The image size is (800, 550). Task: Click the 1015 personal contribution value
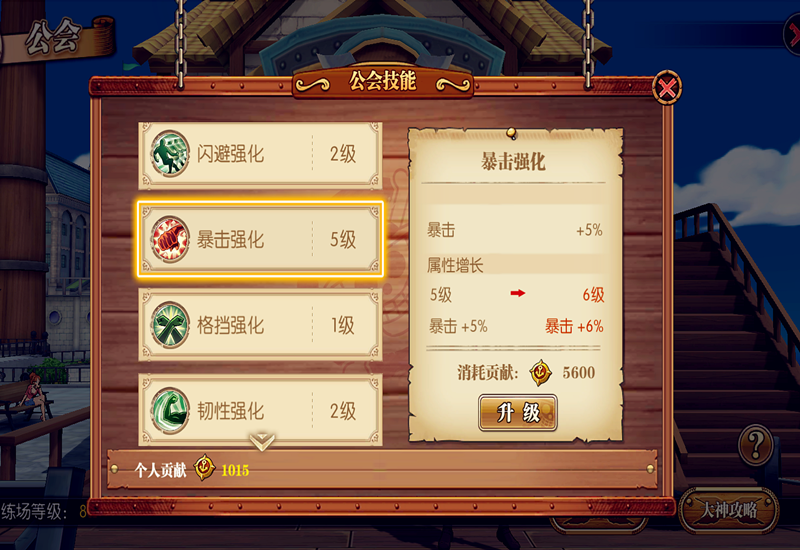pyautogui.click(x=235, y=470)
